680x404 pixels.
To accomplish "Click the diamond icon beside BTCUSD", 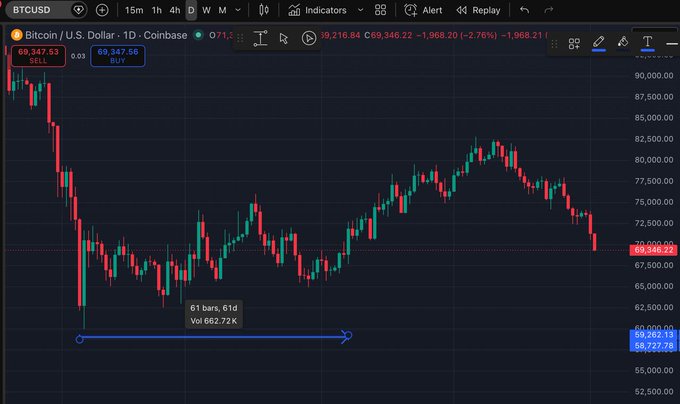I will pos(78,10).
